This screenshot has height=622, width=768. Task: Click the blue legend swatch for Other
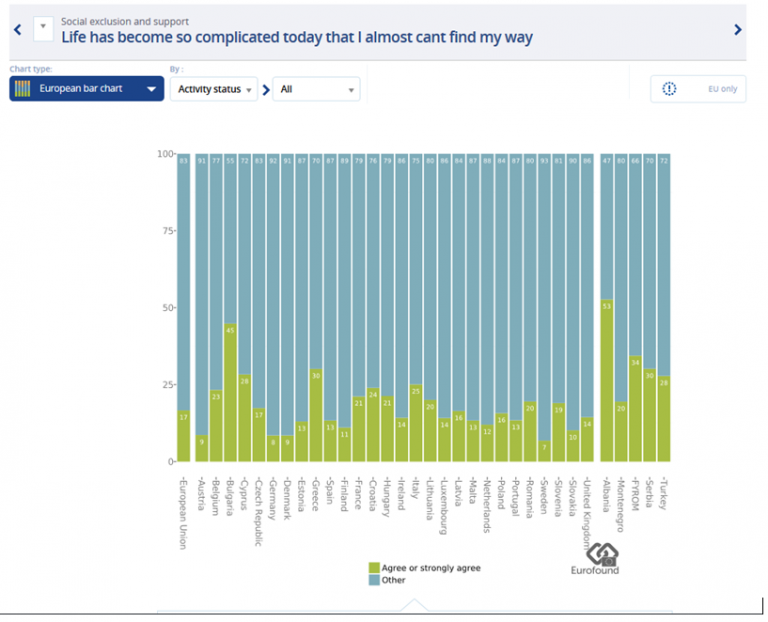coord(374,580)
